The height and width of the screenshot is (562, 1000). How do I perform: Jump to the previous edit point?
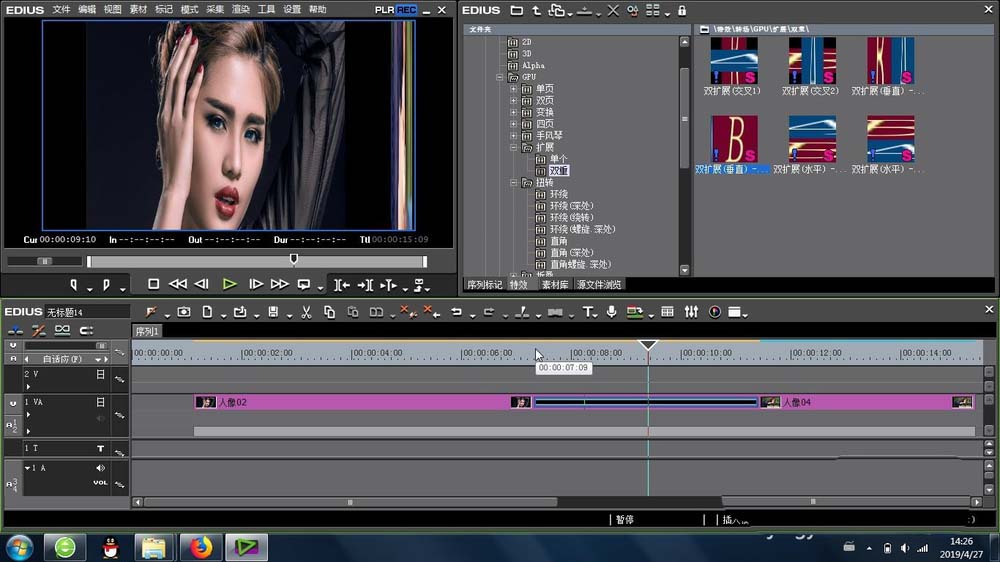[342, 285]
